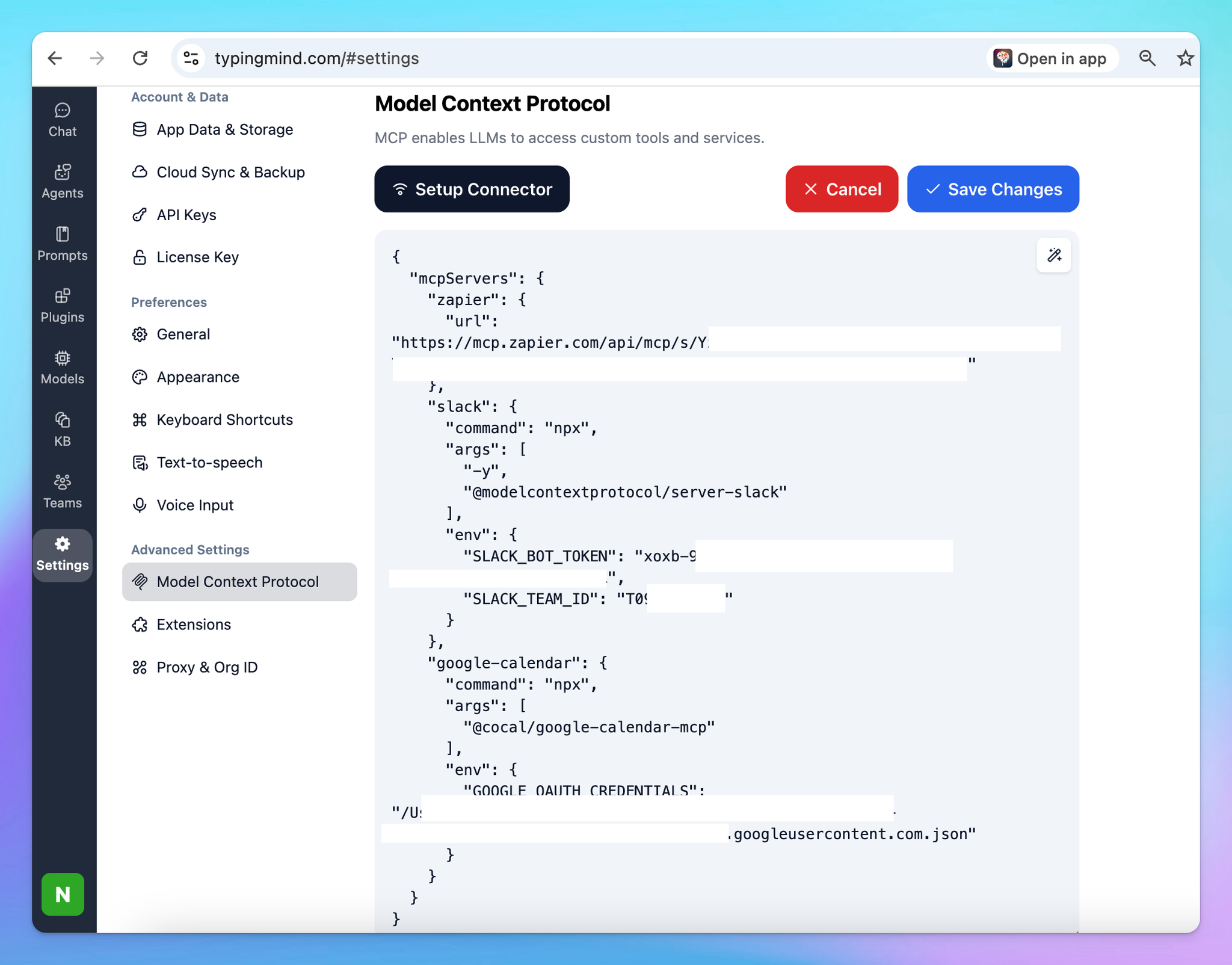
Task: Select Keyboard Shortcuts preferences
Action: (224, 419)
